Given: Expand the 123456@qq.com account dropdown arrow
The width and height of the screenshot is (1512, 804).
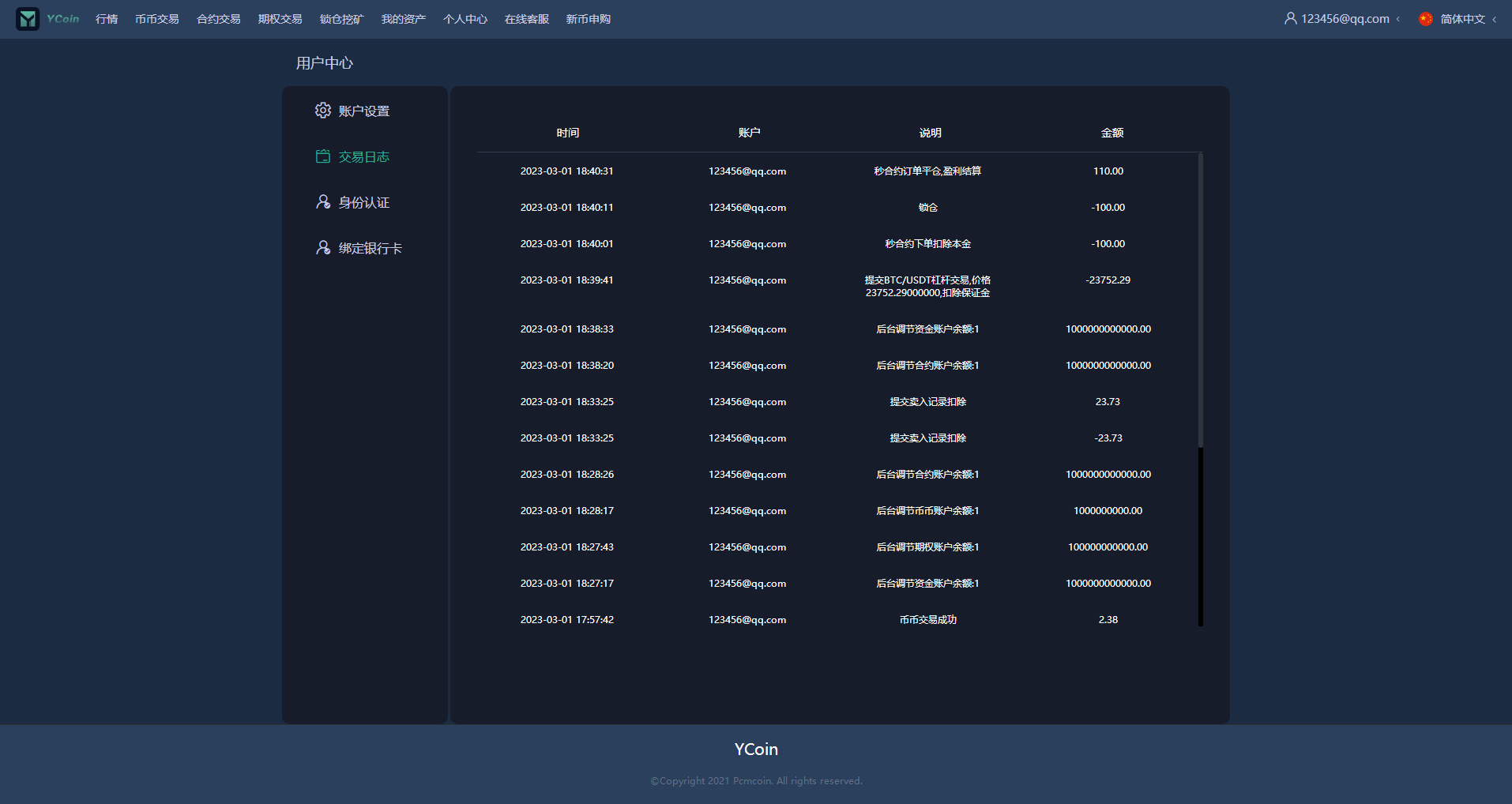Looking at the screenshot, I should coord(1398,19).
